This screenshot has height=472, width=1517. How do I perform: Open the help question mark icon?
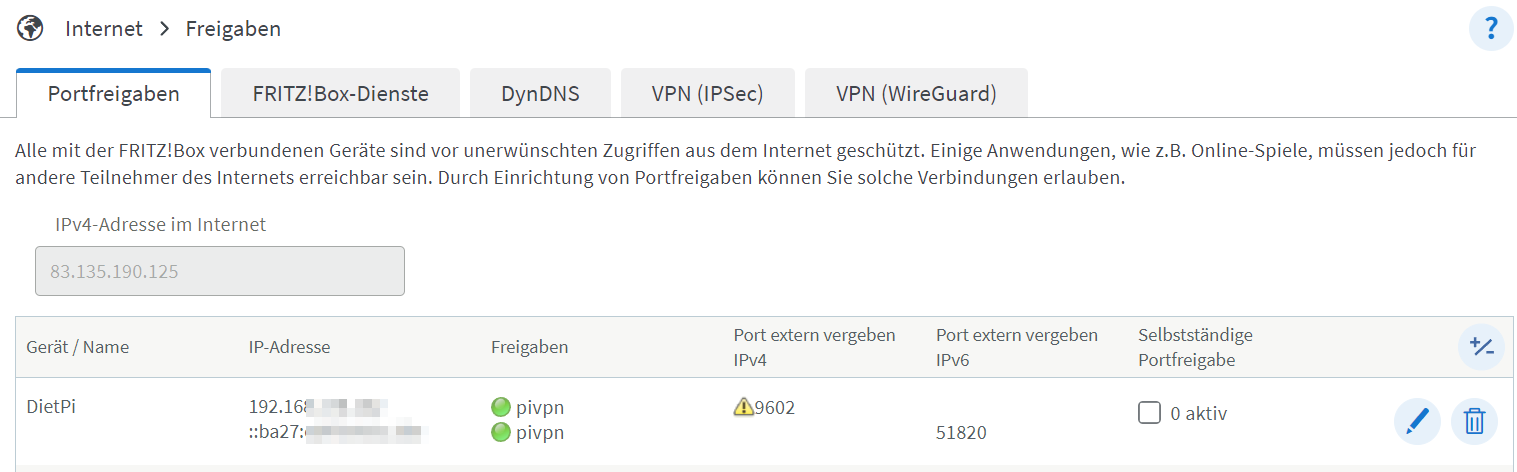pyautogui.click(x=1490, y=28)
